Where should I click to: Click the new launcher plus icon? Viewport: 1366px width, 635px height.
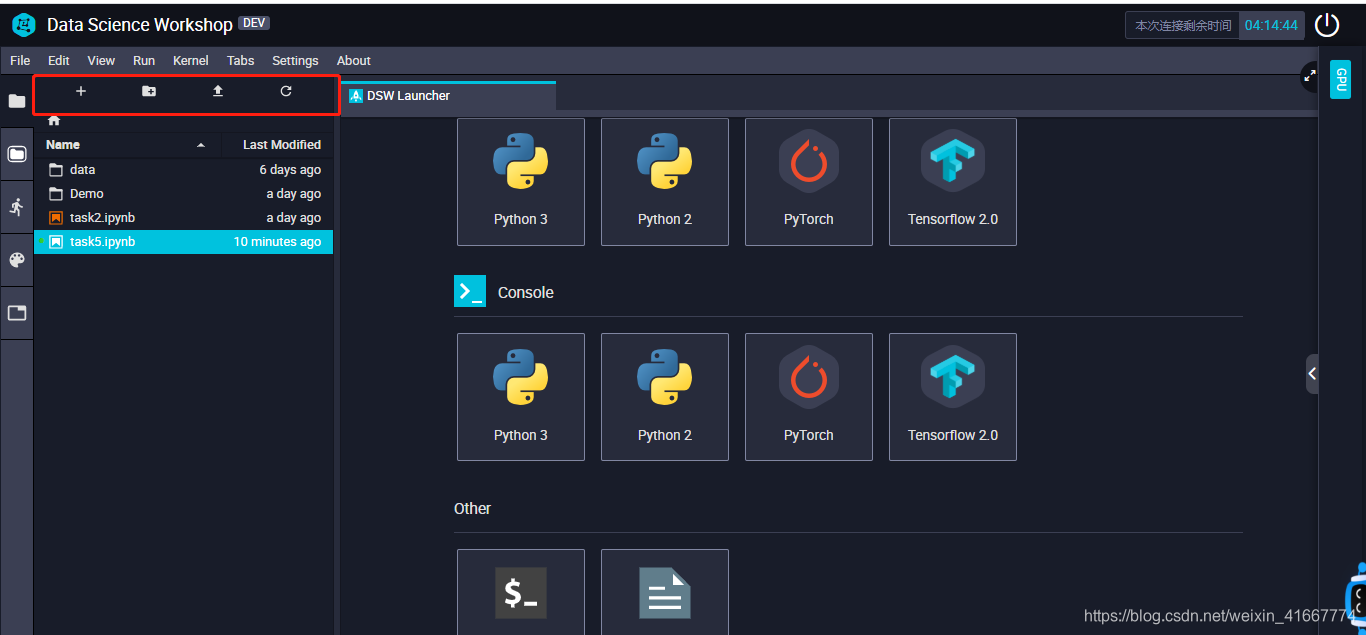[81, 91]
